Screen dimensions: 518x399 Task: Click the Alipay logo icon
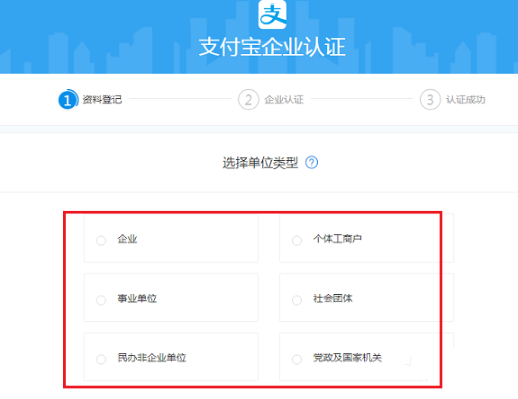tap(272, 15)
